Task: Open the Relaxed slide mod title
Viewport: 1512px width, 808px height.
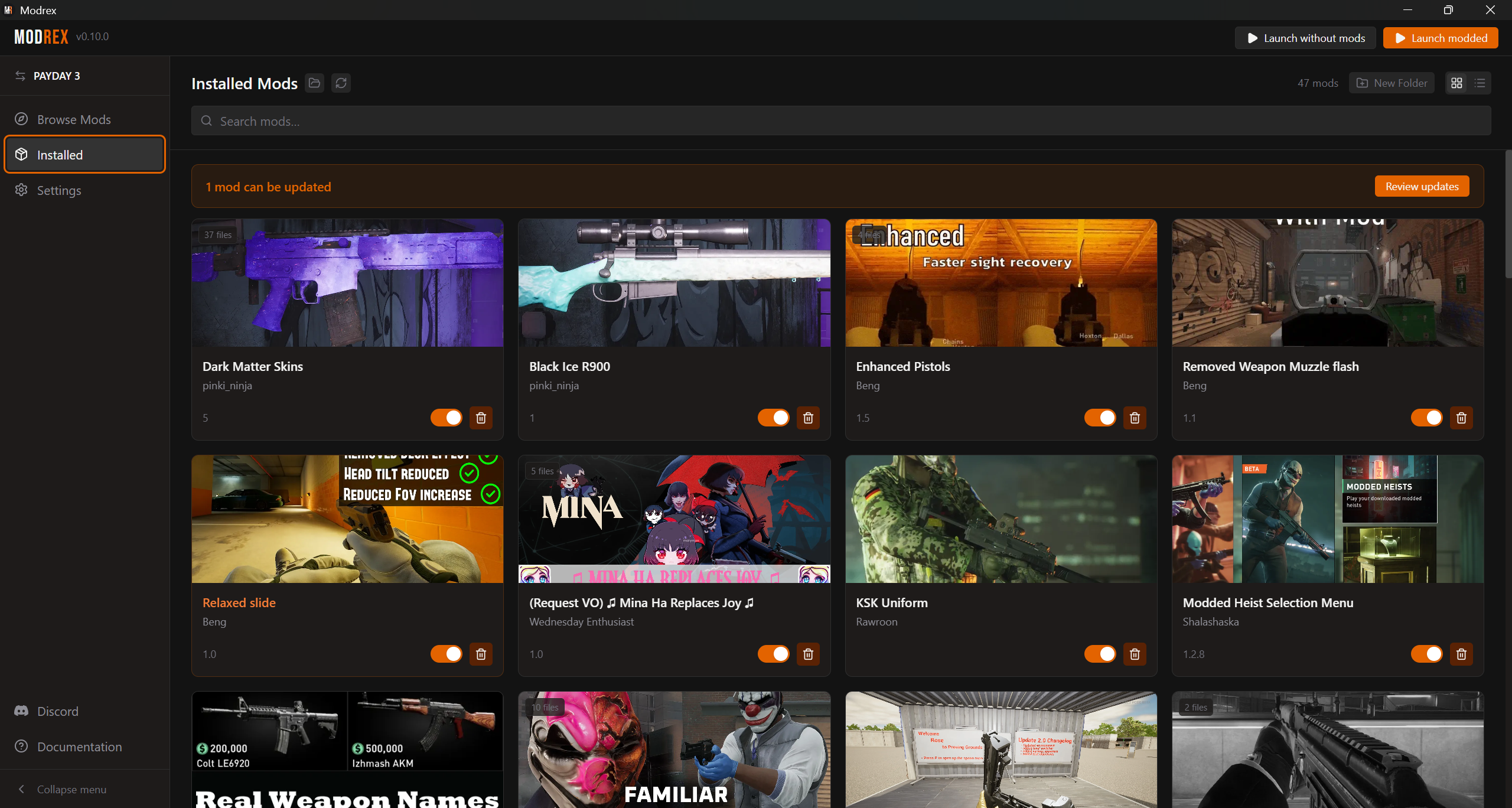Action: click(239, 602)
